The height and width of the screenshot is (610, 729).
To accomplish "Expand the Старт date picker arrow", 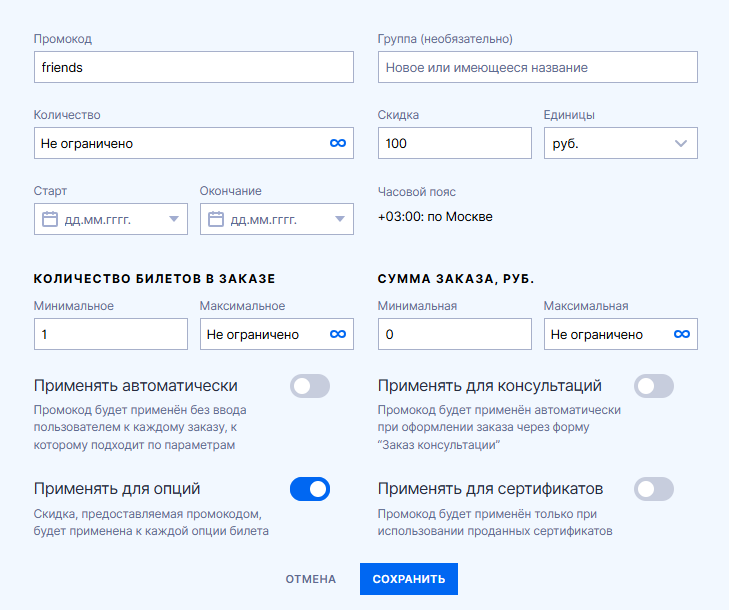I will coord(174,219).
